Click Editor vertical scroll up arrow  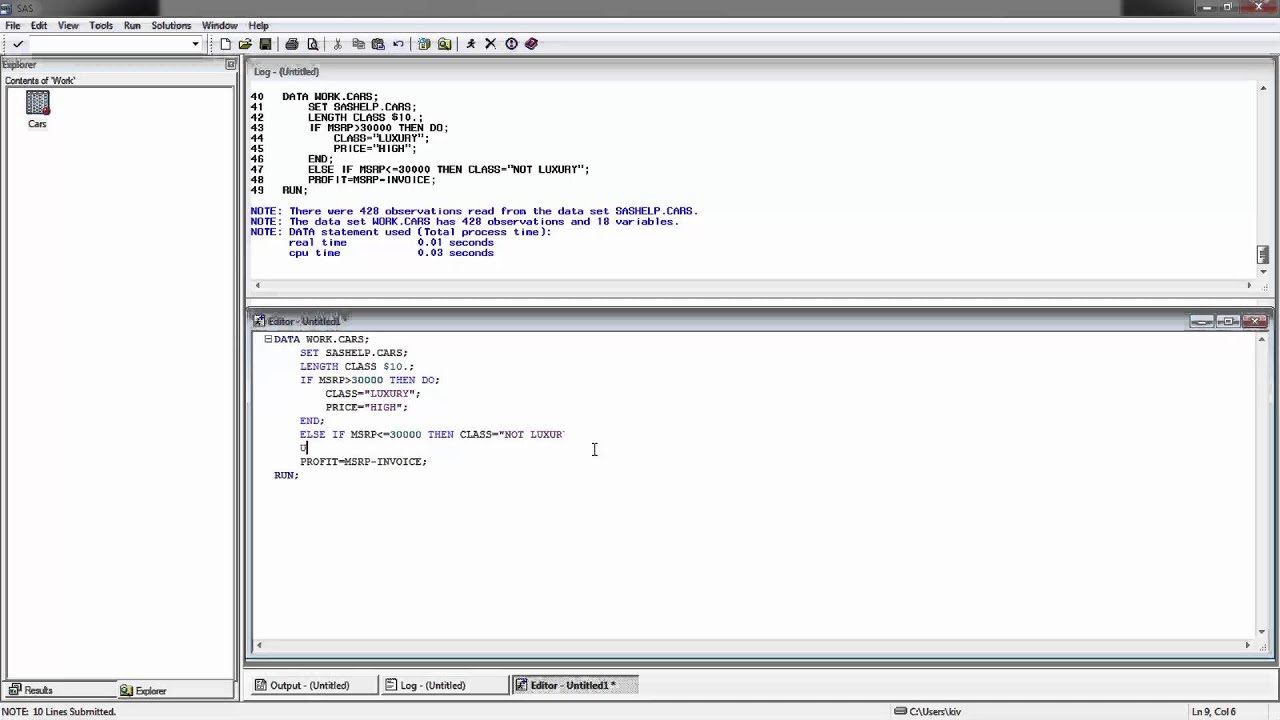point(1262,340)
